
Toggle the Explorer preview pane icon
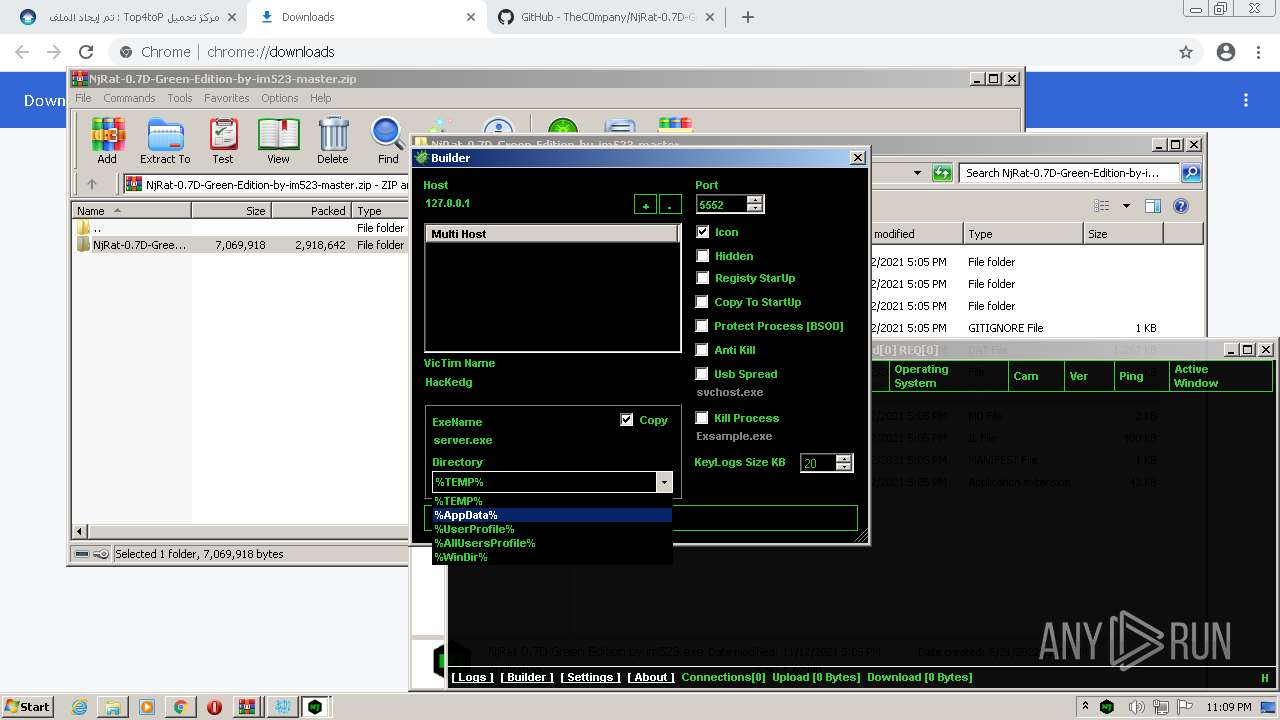point(1153,206)
